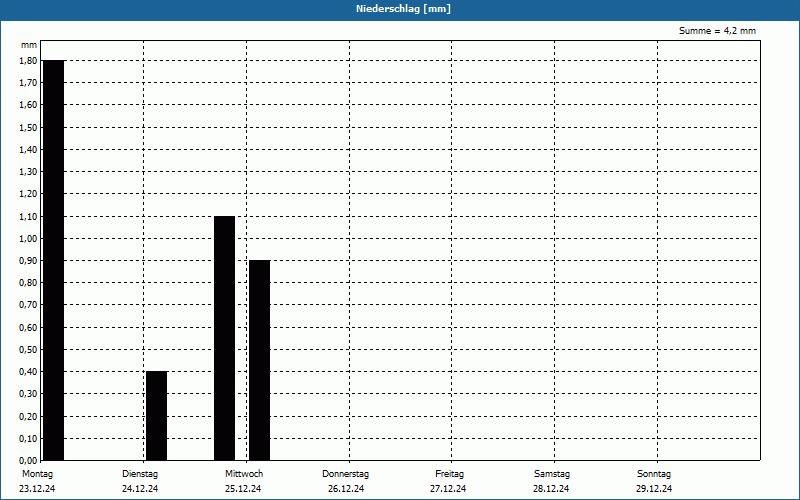Click the date 29.12.24
The width and height of the screenshot is (800, 500).
coord(654,489)
